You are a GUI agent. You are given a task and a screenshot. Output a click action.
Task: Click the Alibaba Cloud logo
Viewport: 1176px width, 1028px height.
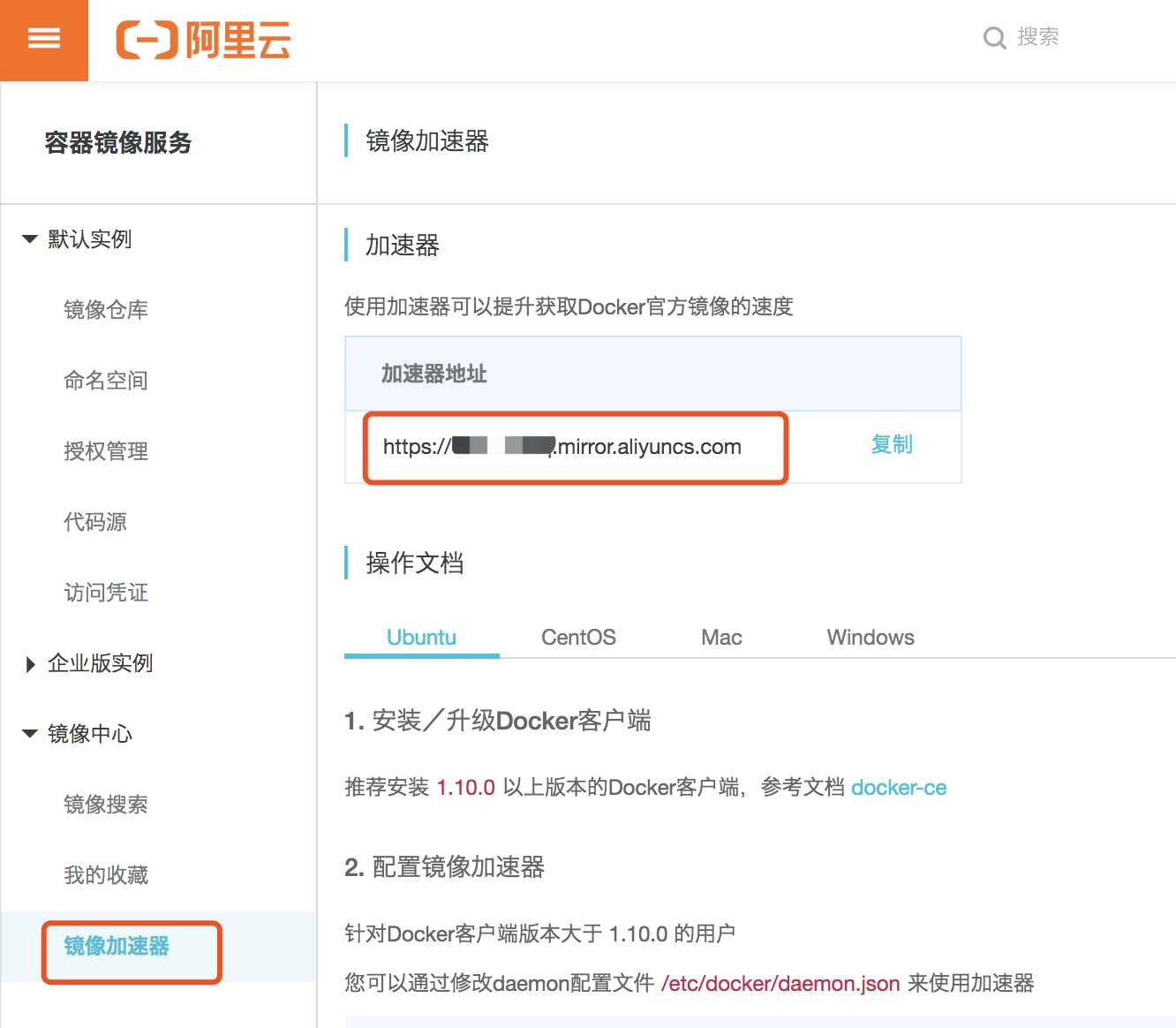pyautogui.click(x=204, y=40)
